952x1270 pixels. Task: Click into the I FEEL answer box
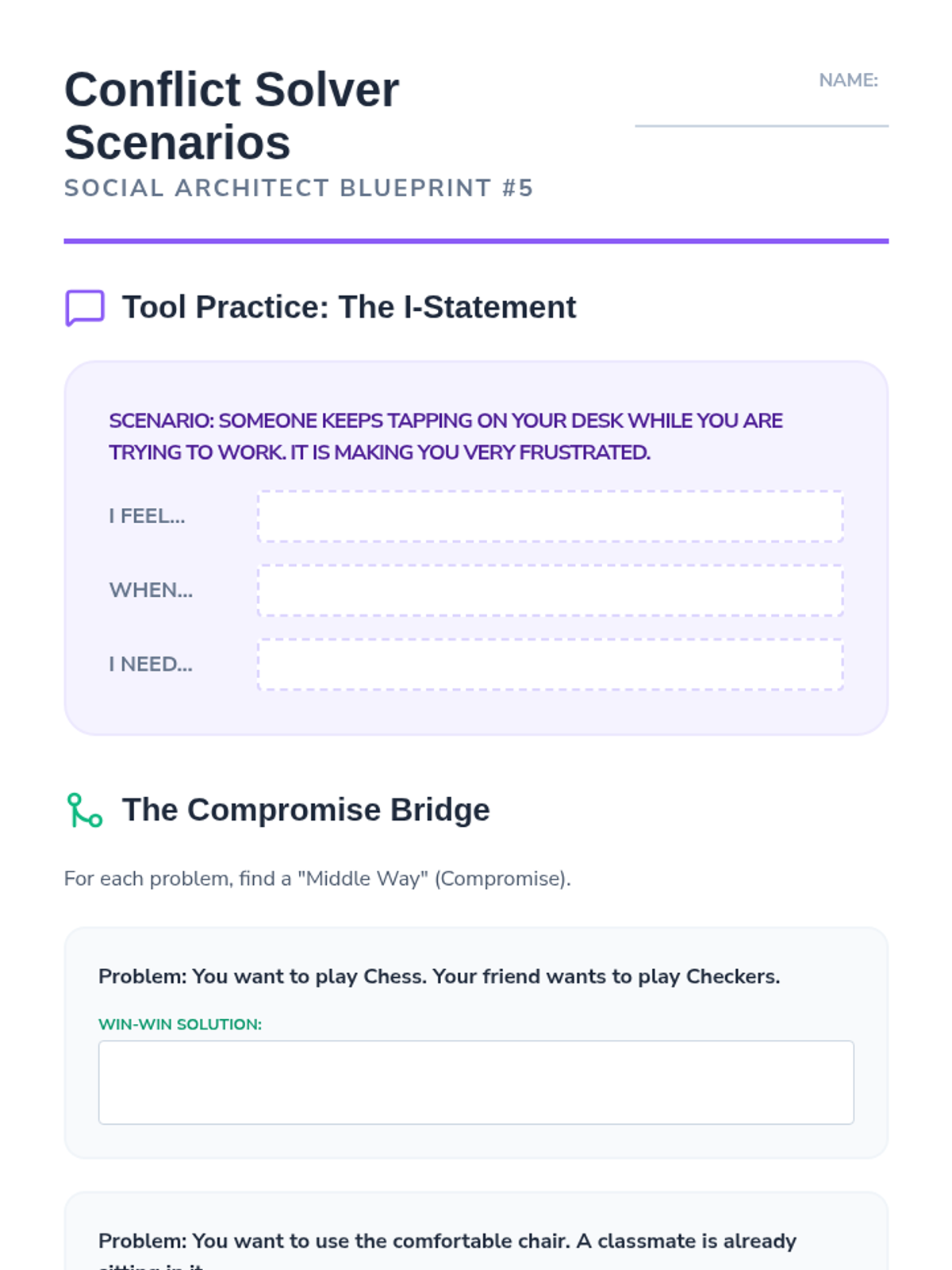pos(550,517)
